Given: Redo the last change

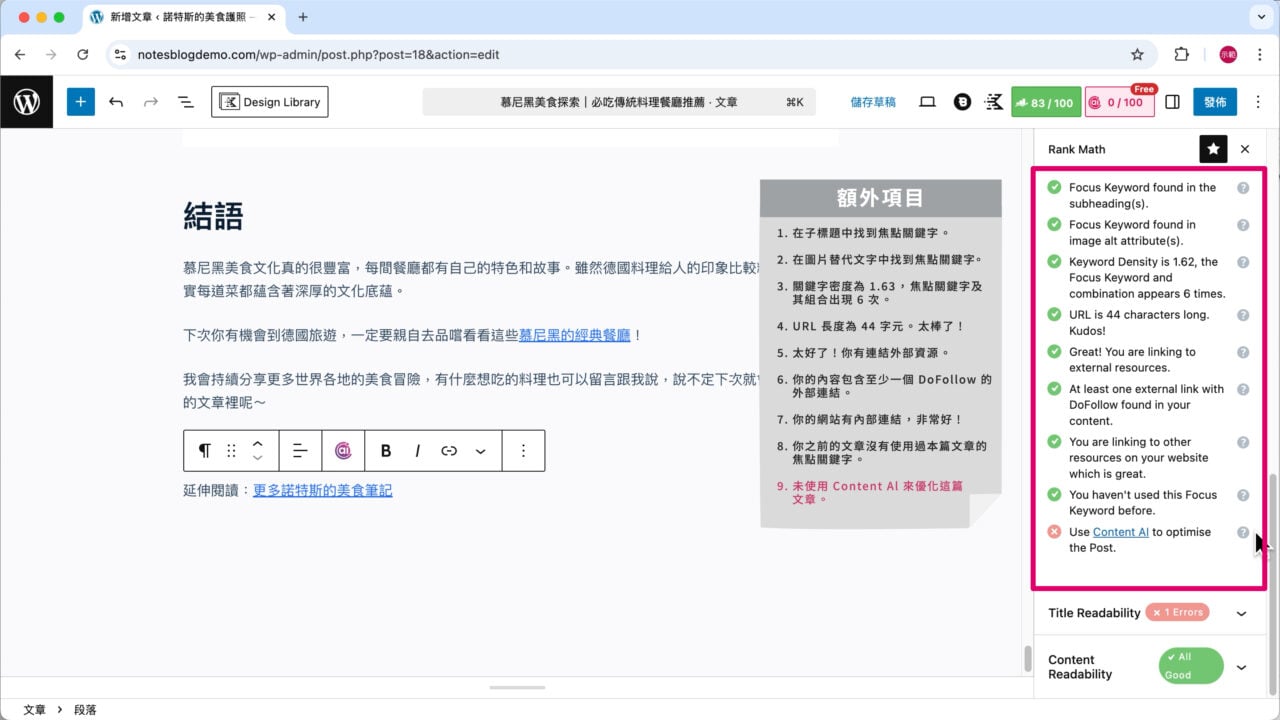Looking at the screenshot, I should point(150,101).
